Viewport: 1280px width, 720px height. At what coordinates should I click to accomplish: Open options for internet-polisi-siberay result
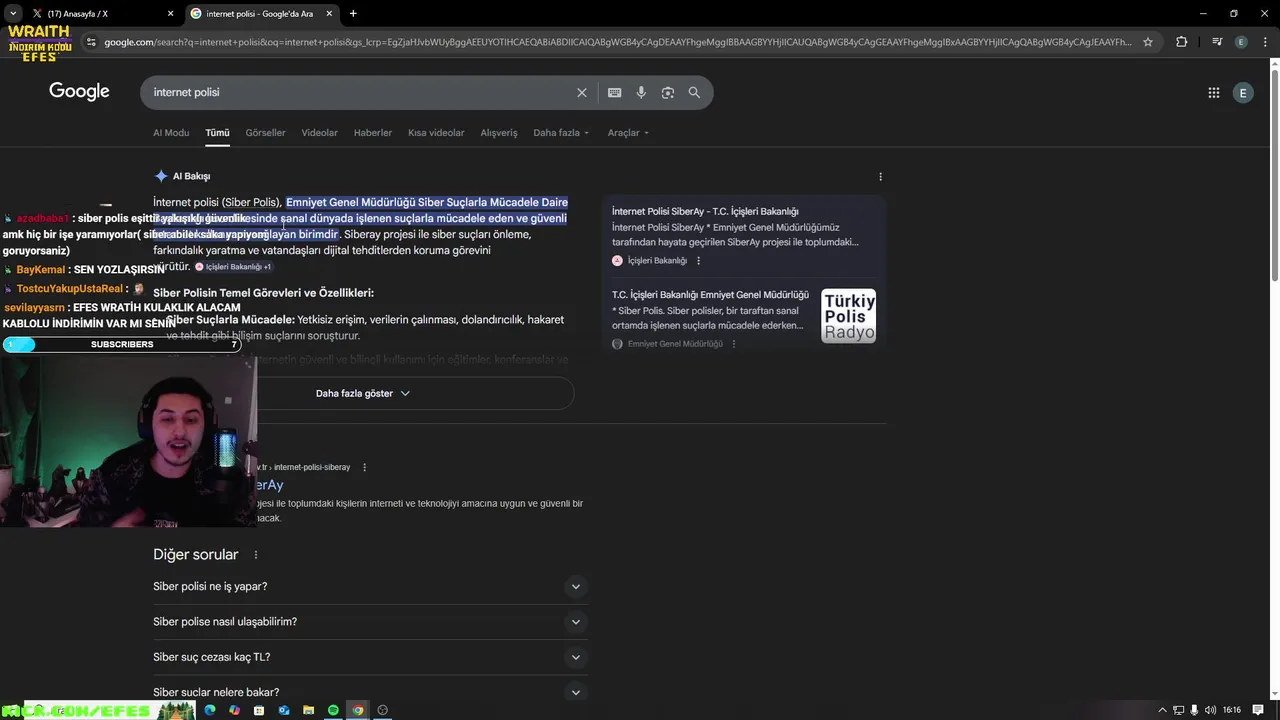pyautogui.click(x=364, y=467)
